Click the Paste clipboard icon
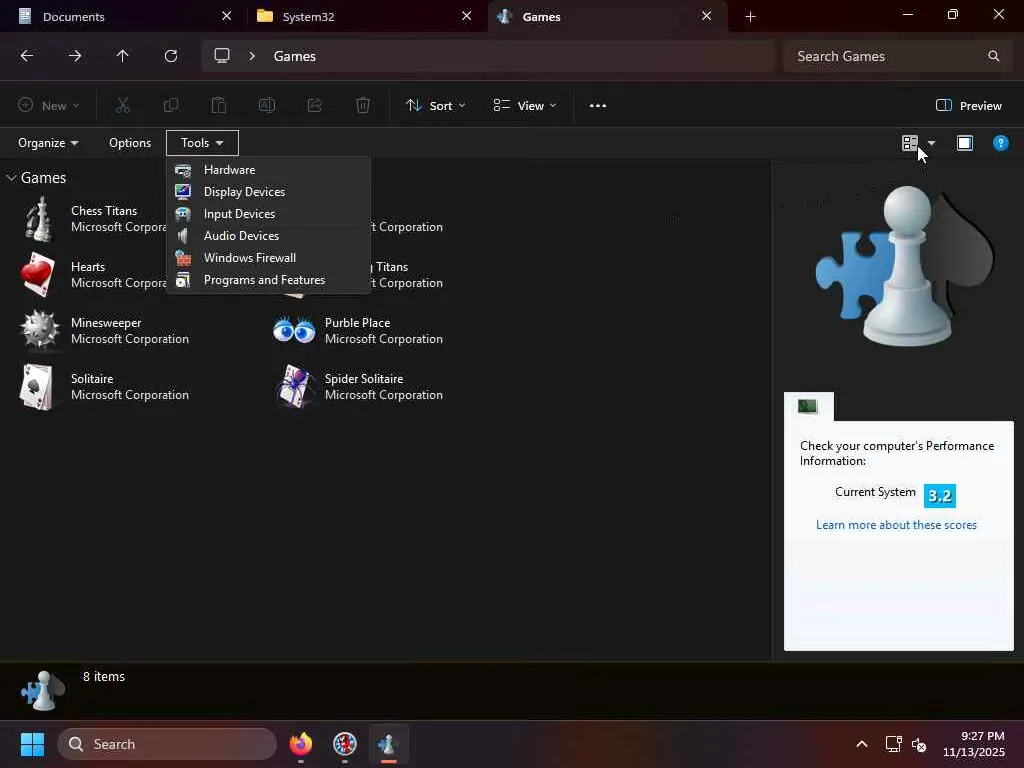Viewport: 1024px width, 768px height. [219, 105]
